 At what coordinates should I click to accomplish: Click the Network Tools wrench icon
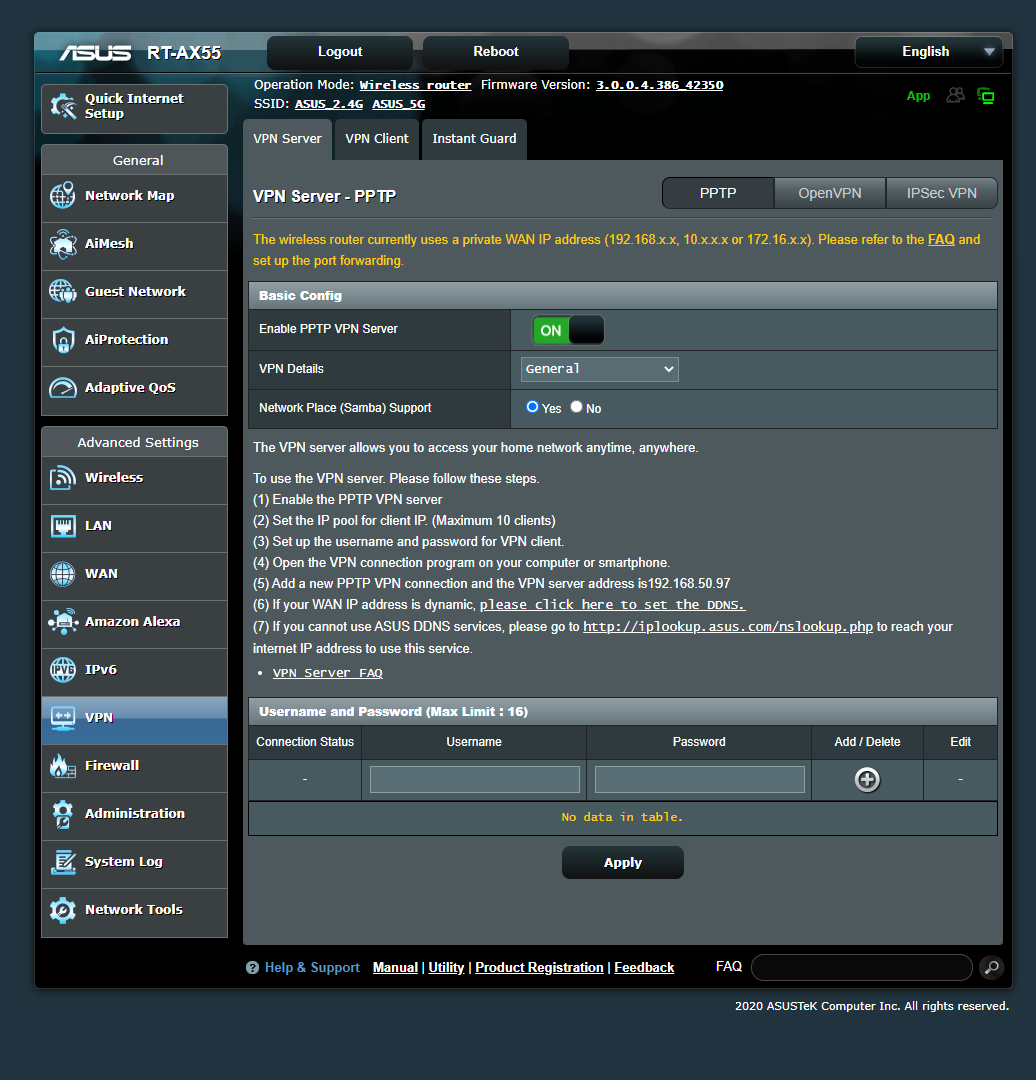click(x=63, y=910)
